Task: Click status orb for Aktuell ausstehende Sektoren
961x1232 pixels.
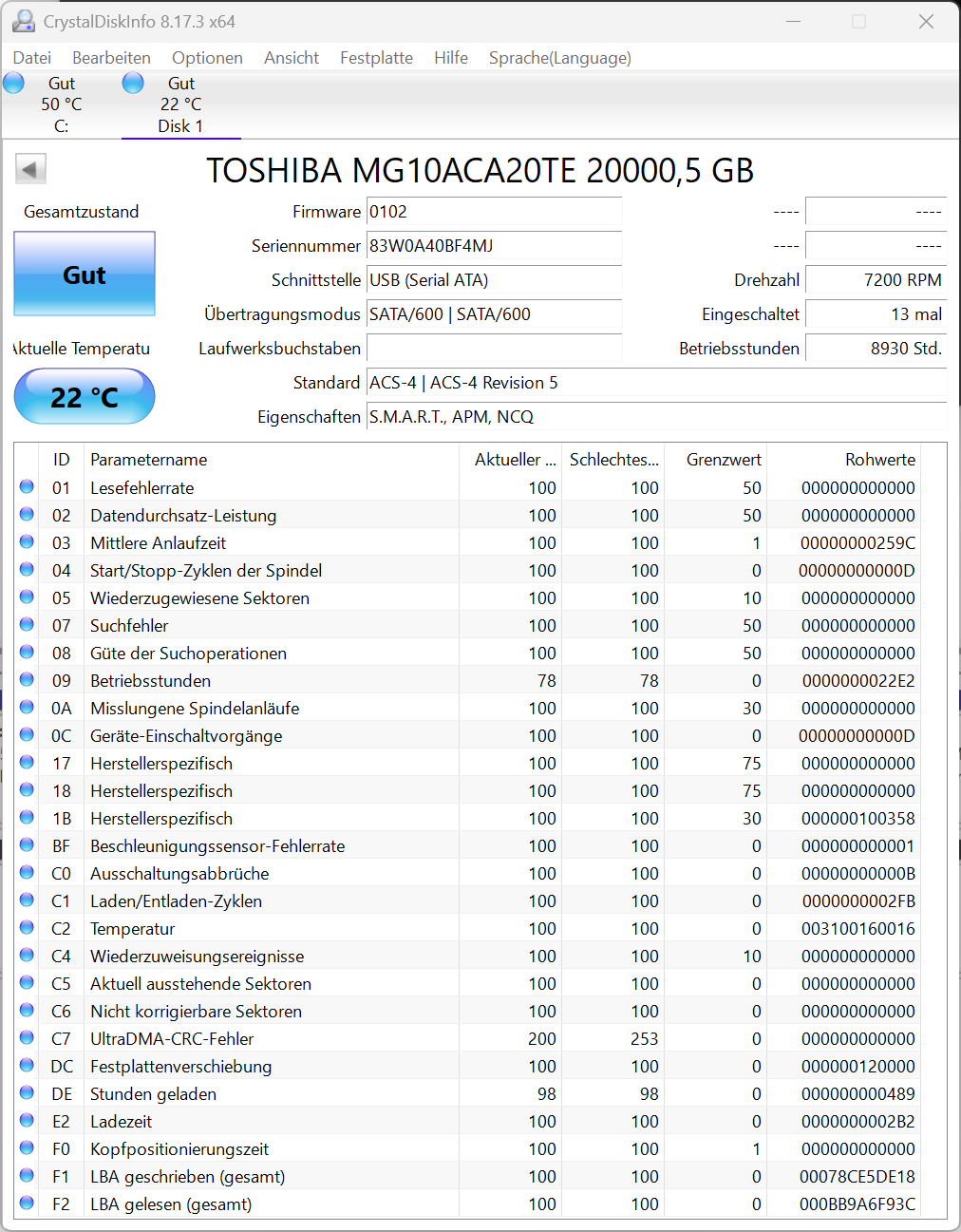Action: pyautogui.click(x=27, y=982)
